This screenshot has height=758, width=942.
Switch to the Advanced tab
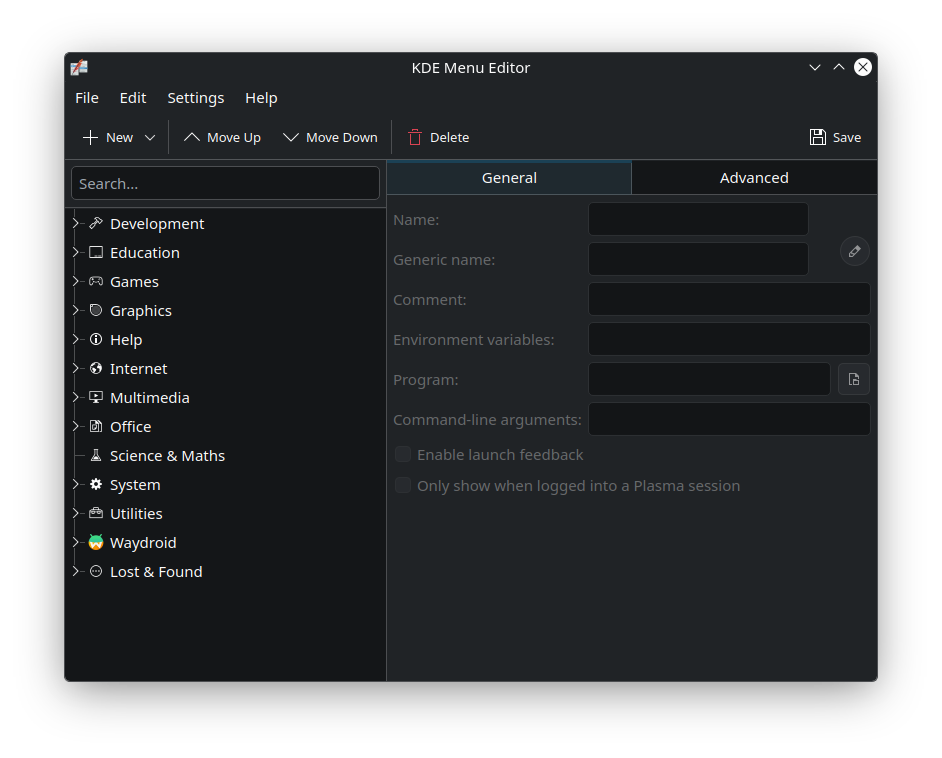point(754,178)
